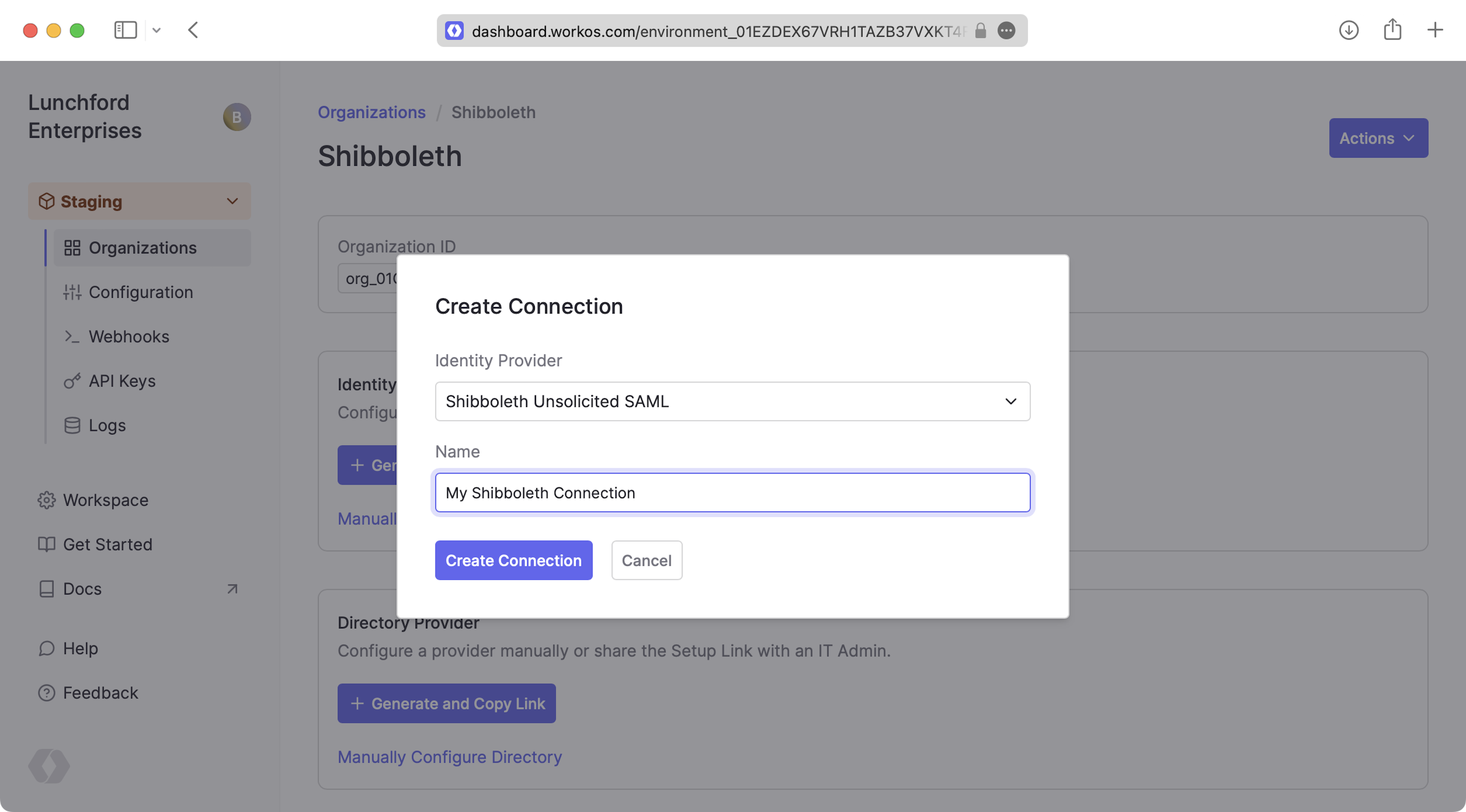The width and height of the screenshot is (1466, 812).
Task: Click the WorkOS logo at sidebar bottom
Action: [x=49, y=765]
